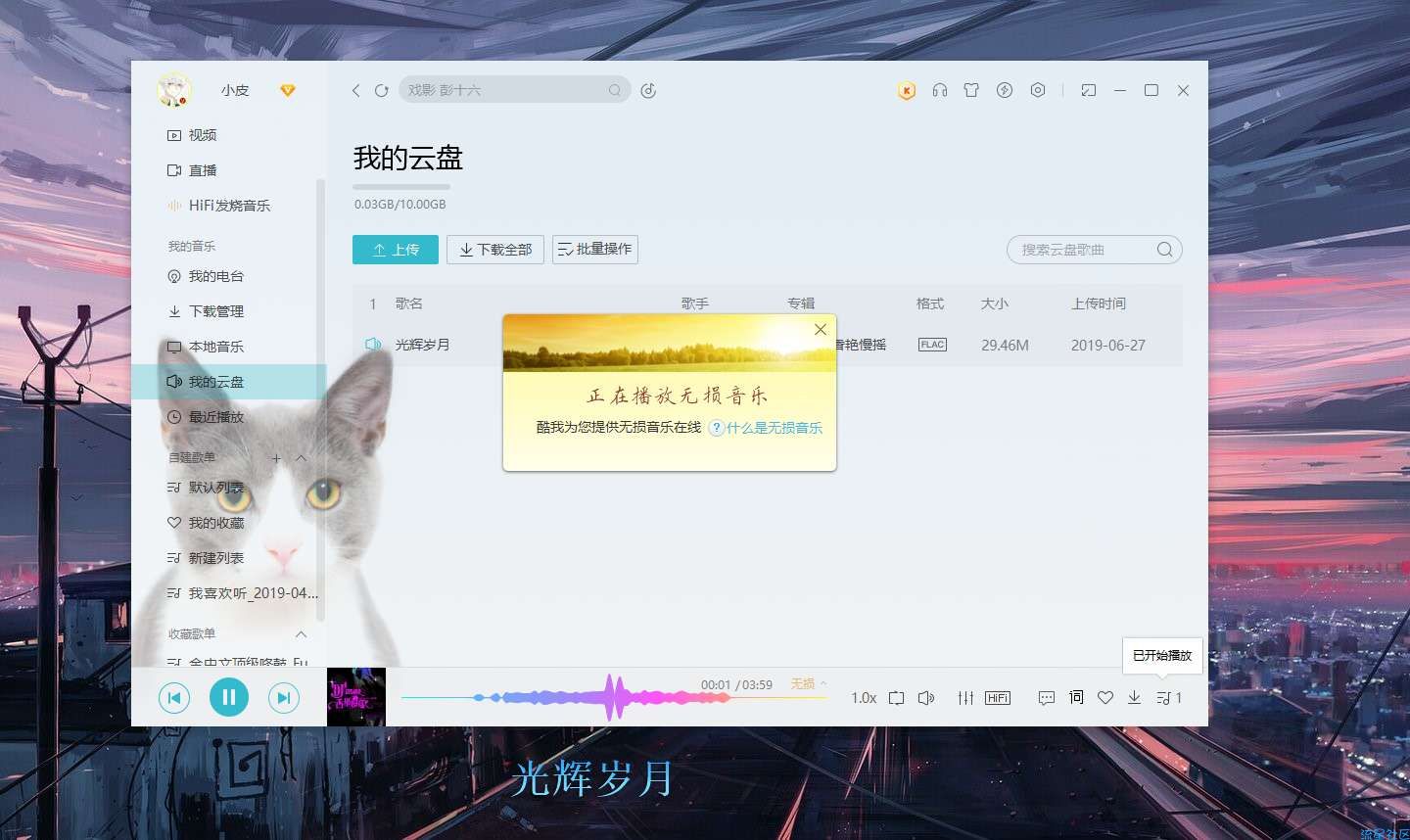Click the orange K membership badge icon
This screenshot has width=1410, height=840.
point(907,91)
